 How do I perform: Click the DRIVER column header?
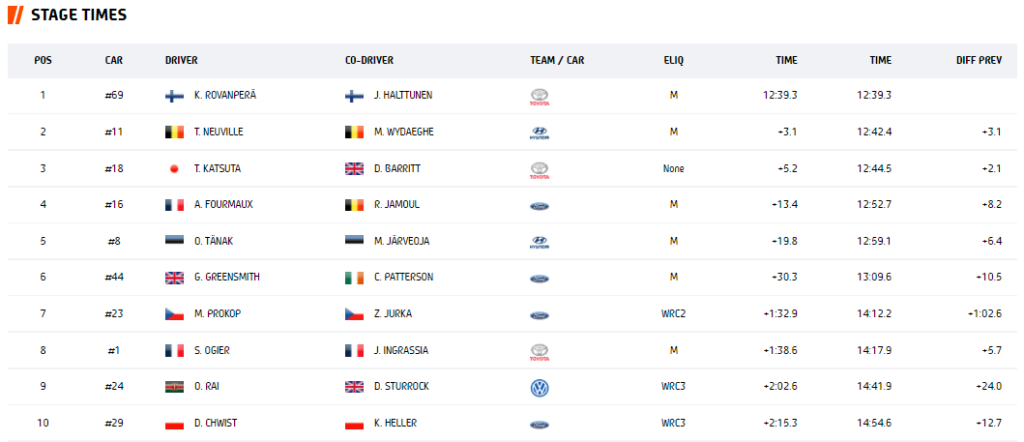click(x=182, y=61)
